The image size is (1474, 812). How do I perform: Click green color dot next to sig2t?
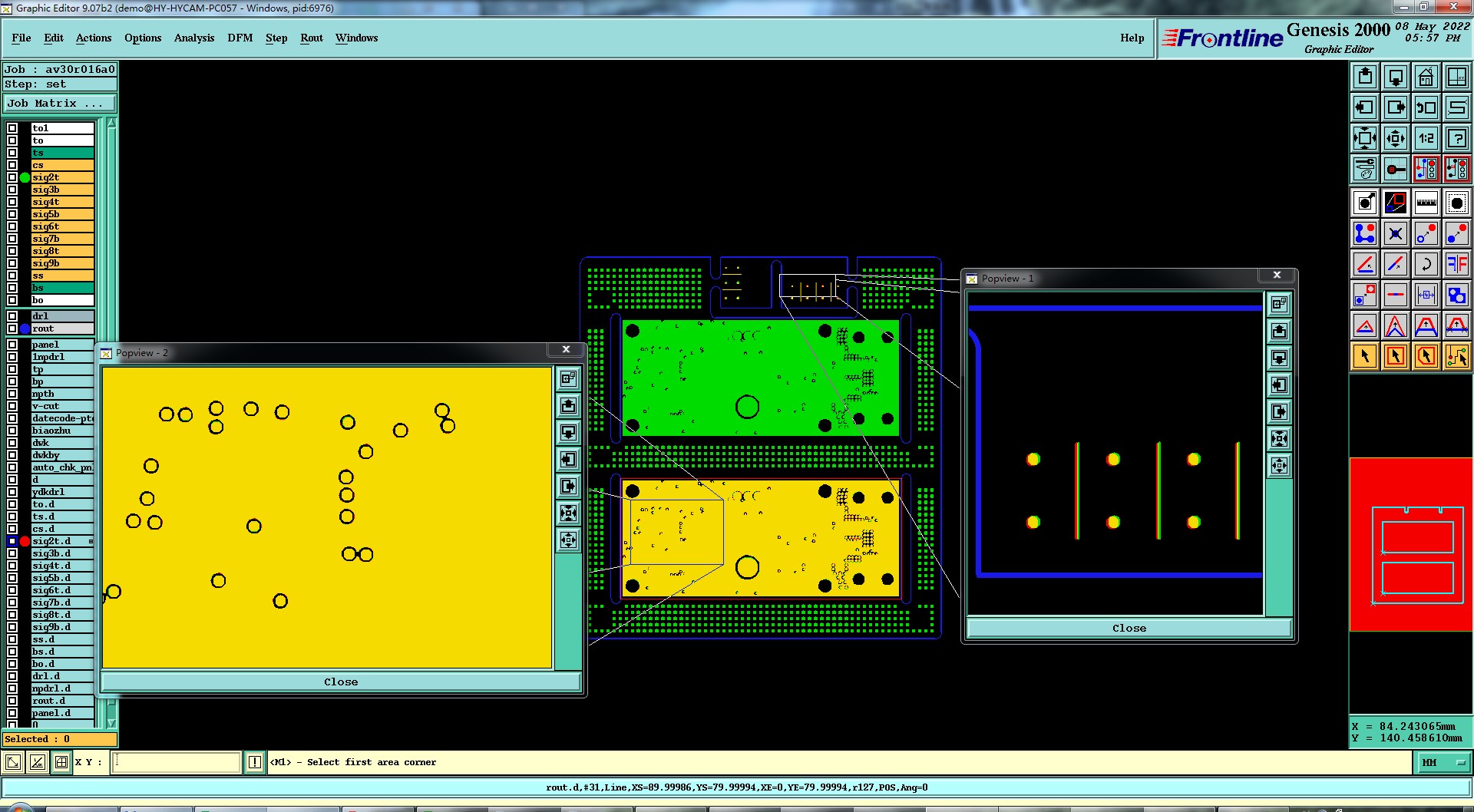click(x=25, y=177)
